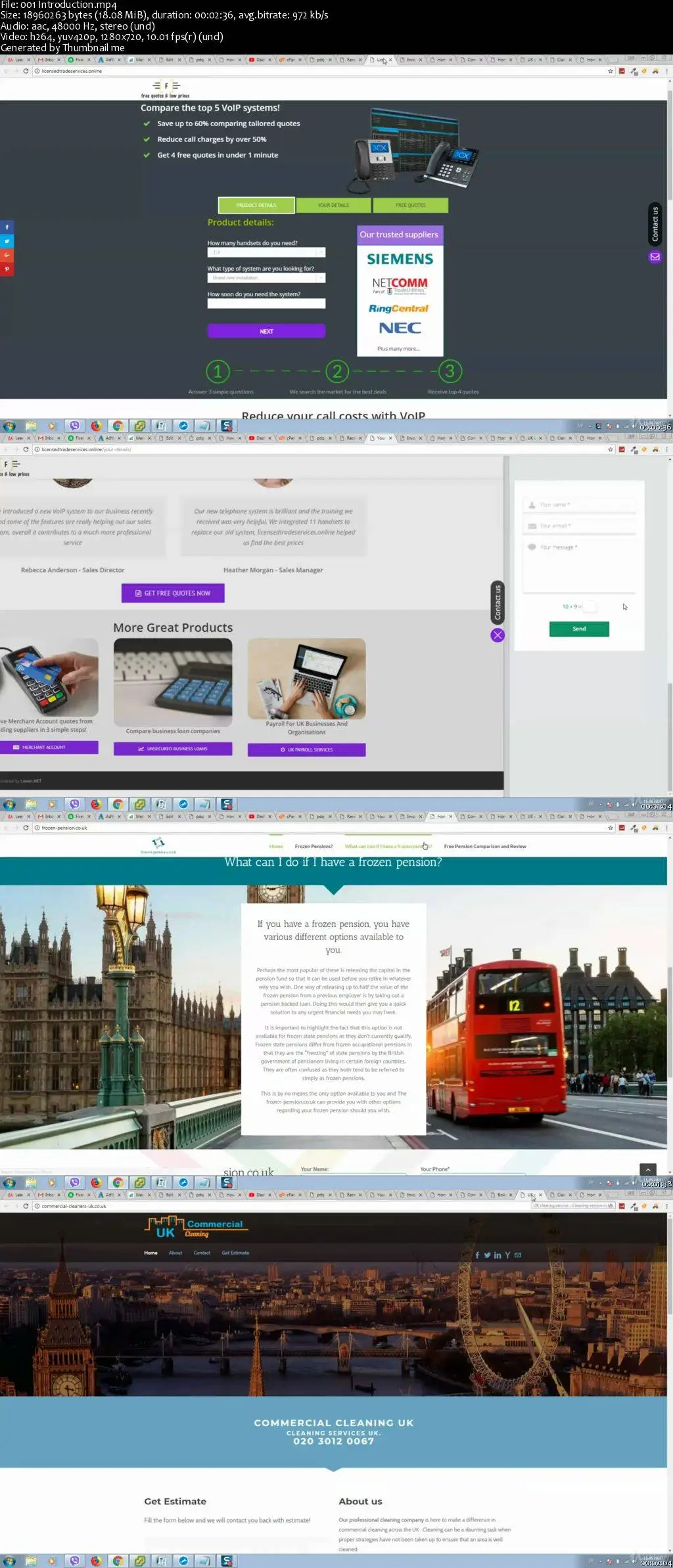The height and width of the screenshot is (1568, 673).
Task: Open Firefox from taskbar below VoIP frame
Action: tap(96, 426)
